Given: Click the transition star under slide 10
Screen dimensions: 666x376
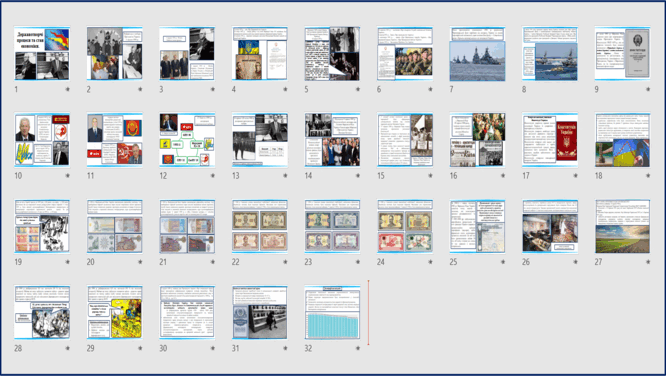Looking at the screenshot, I should [68, 175].
